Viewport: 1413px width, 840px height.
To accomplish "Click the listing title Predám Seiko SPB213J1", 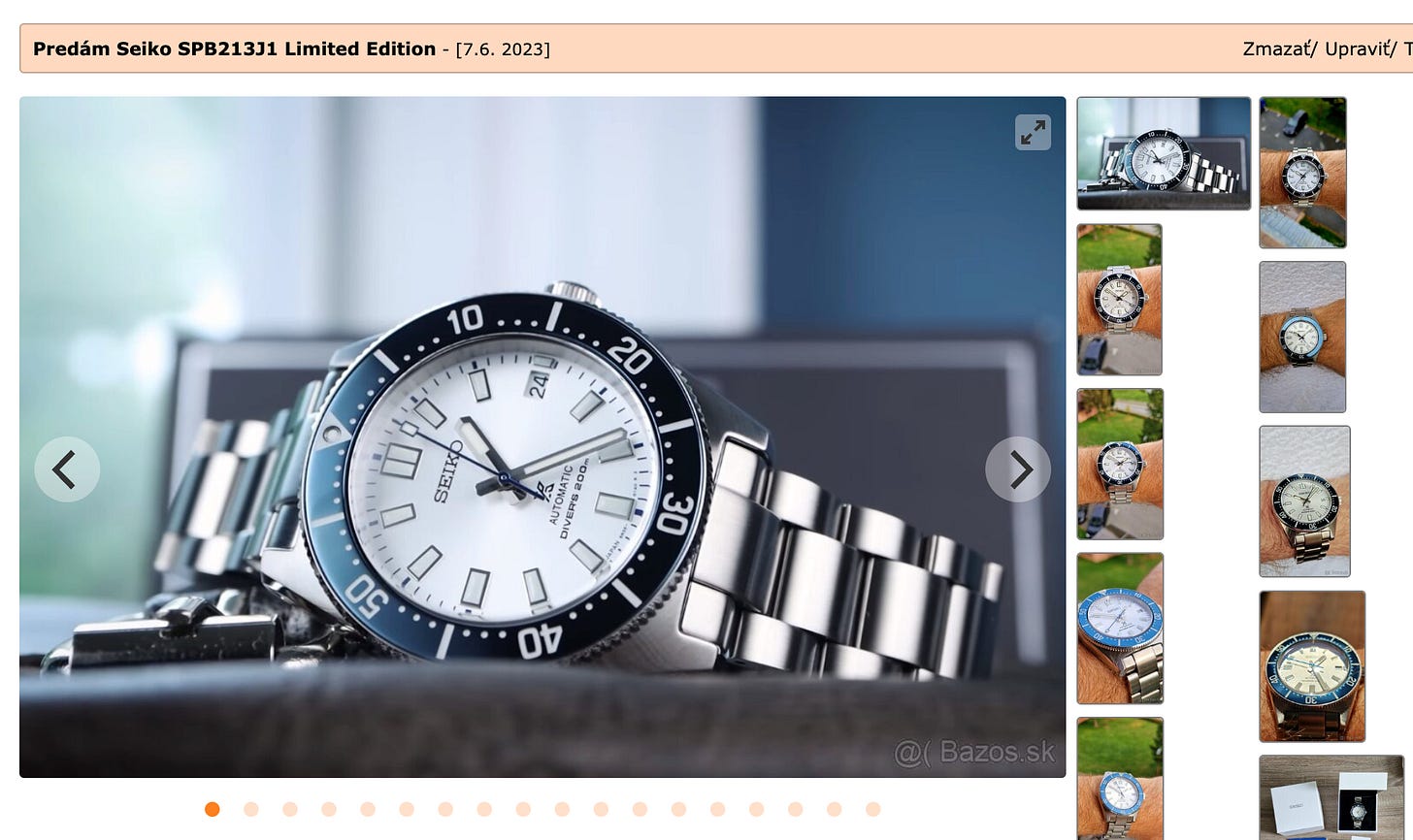I will (x=234, y=48).
